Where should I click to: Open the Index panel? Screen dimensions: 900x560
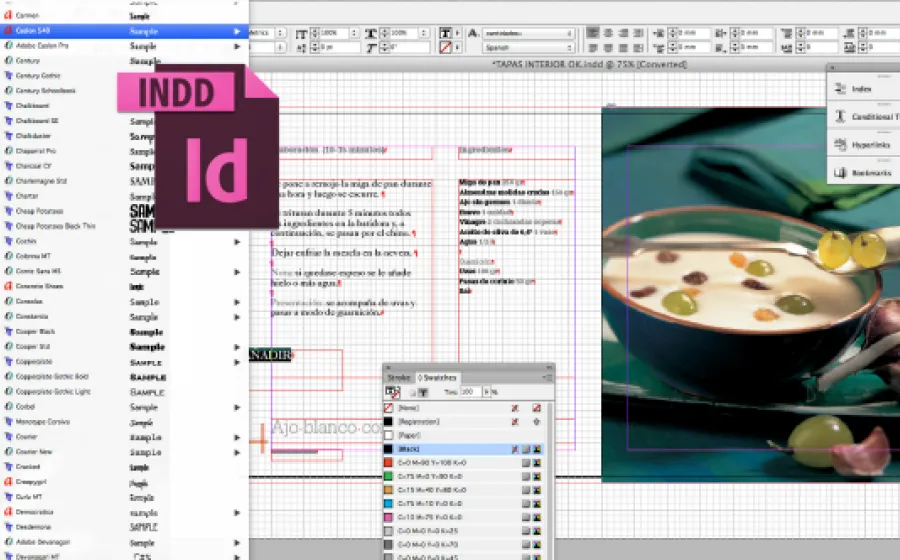click(x=863, y=89)
